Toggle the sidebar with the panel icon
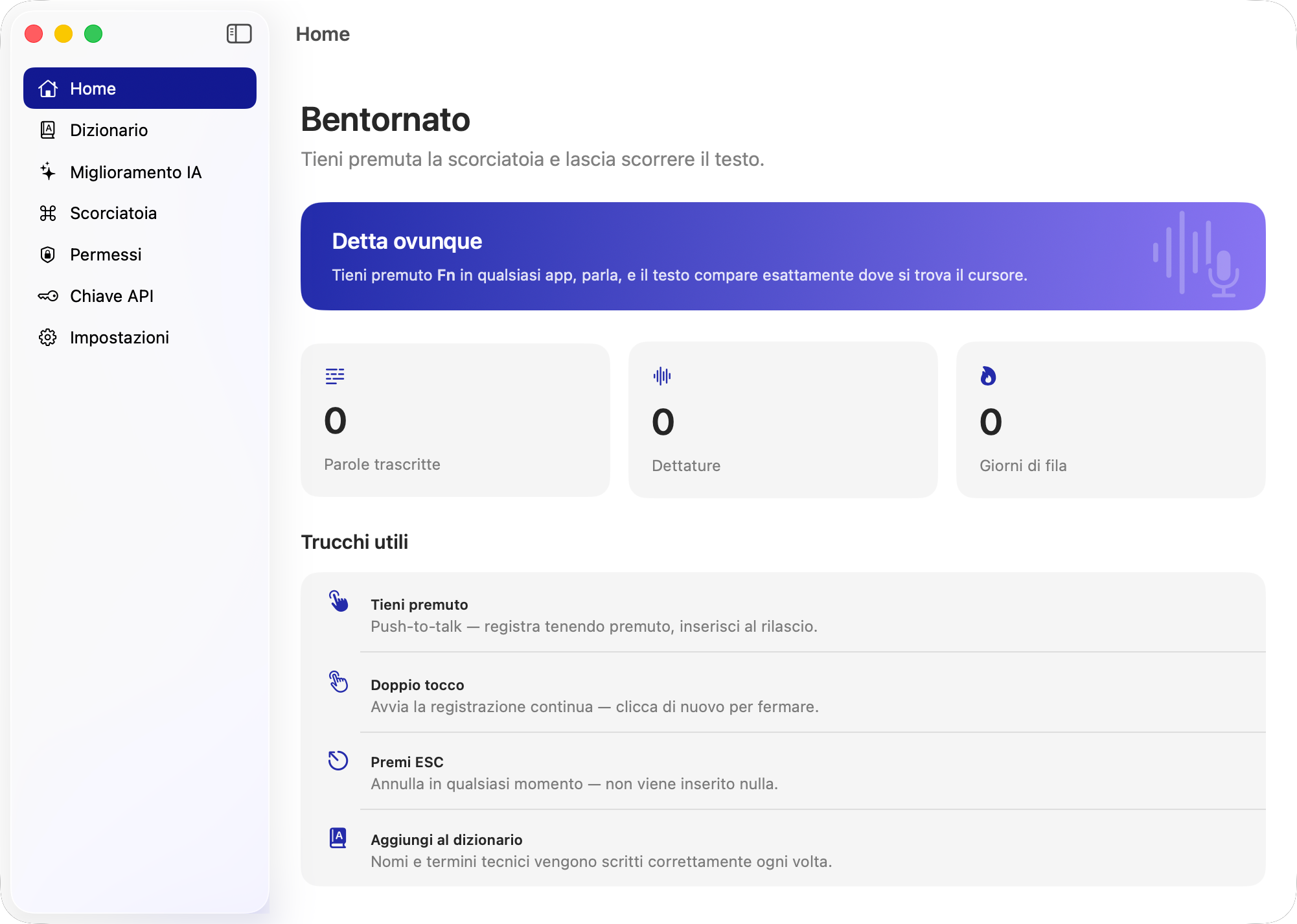The image size is (1297, 924). pos(239,34)
